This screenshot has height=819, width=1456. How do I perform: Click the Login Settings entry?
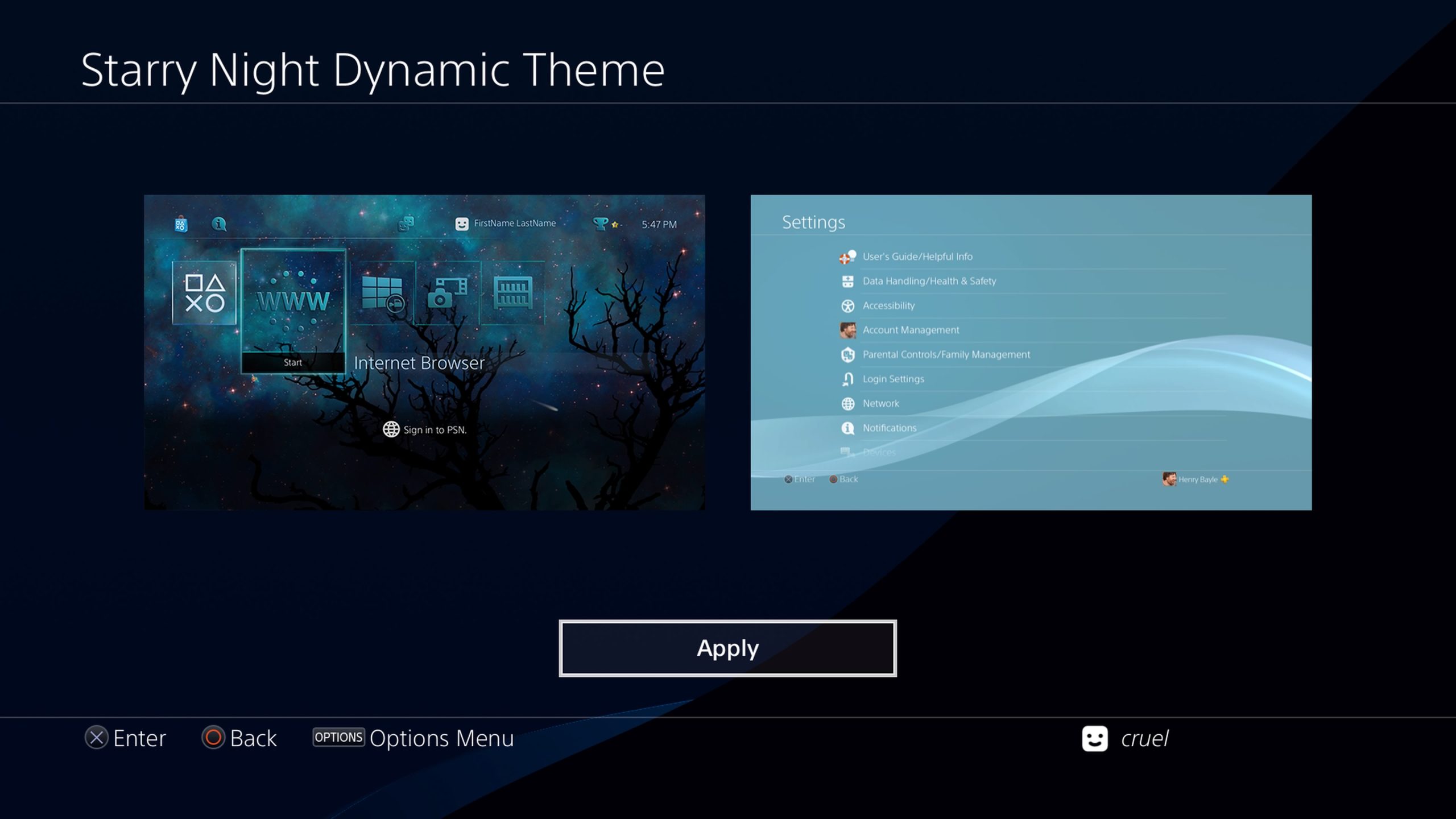(x=893, y=379)
